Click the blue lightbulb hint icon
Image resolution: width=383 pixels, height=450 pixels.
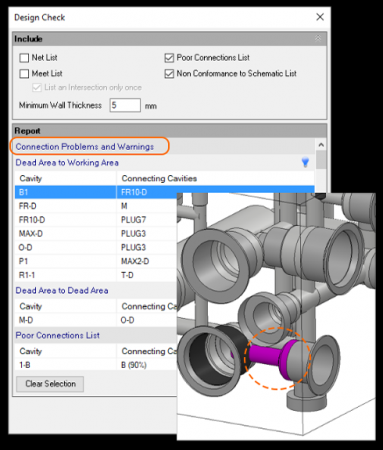pyautogui.click(x=305, y=162)
